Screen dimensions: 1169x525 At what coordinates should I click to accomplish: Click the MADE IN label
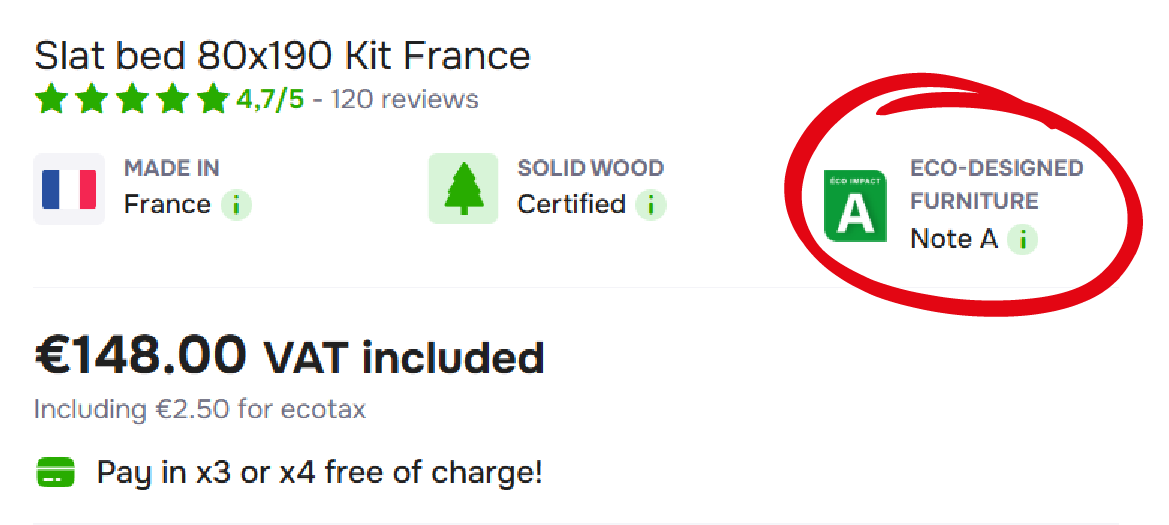tap(172, 168)
